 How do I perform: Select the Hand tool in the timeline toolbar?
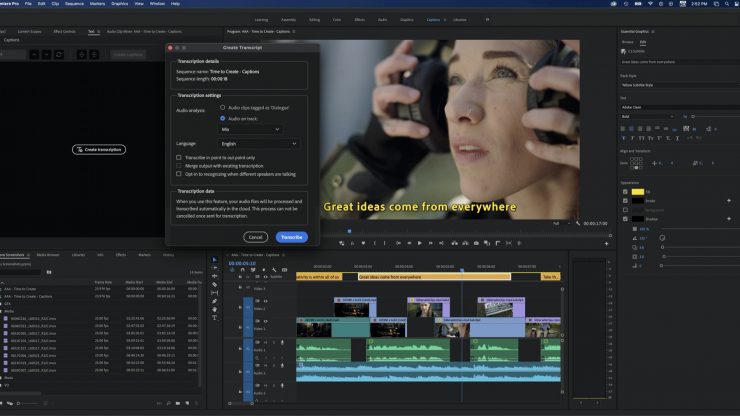215,309
